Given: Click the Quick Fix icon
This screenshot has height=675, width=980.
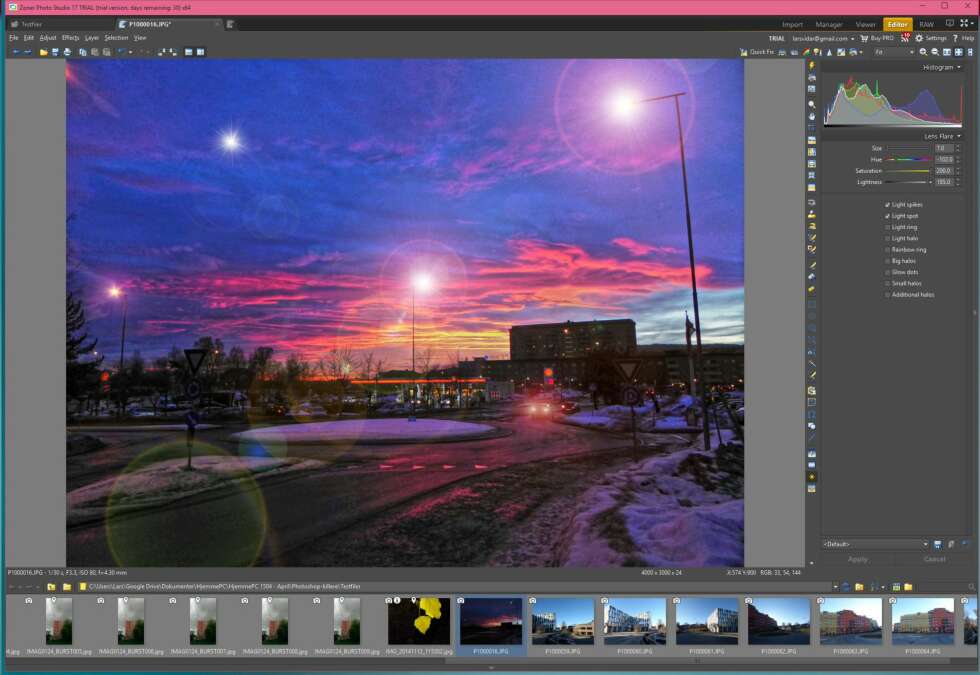Looking at the screenshot, I should pyautogui.click(x=743, y=52).
